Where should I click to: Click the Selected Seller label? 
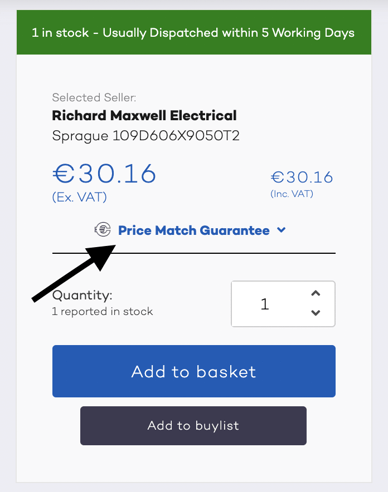coord(94,97)
